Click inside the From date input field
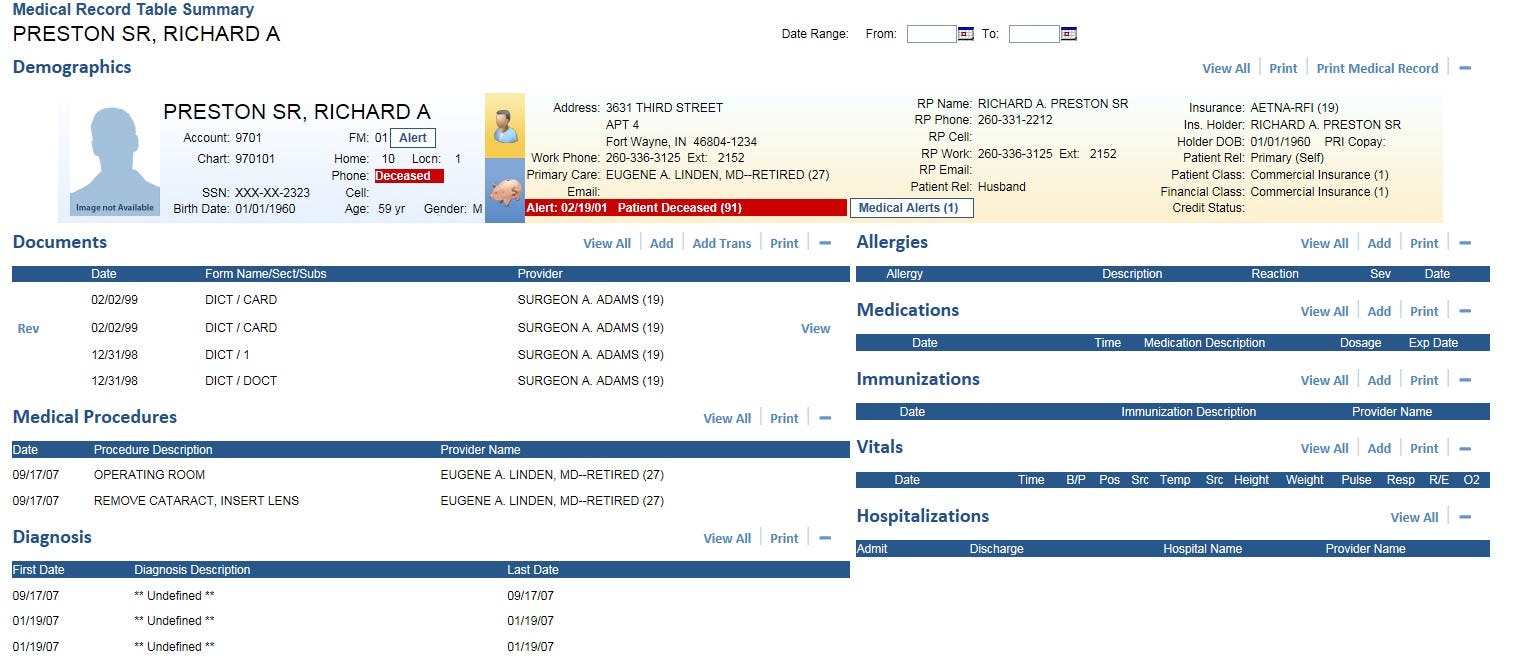This screenshot has width=1536, height=663. [930, 33]
